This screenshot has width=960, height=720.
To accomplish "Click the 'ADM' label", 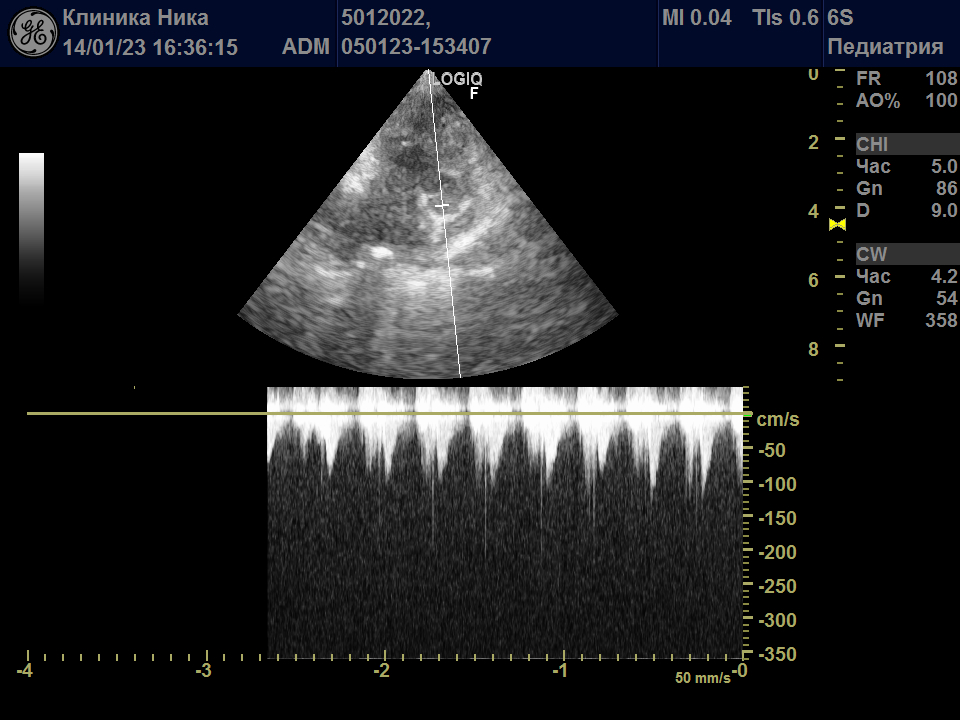I will point(306,47).
